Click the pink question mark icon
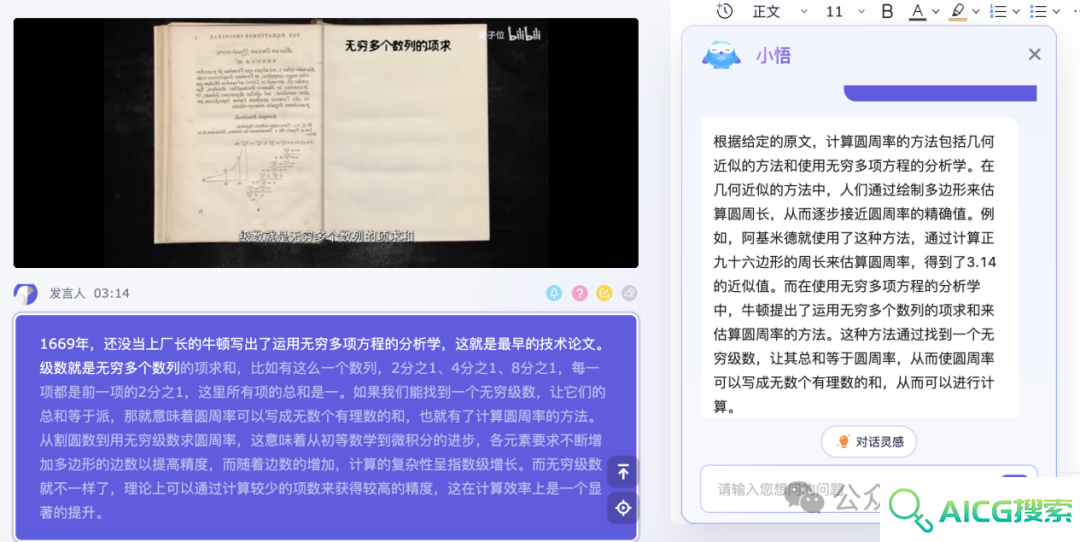 [579, 293]
